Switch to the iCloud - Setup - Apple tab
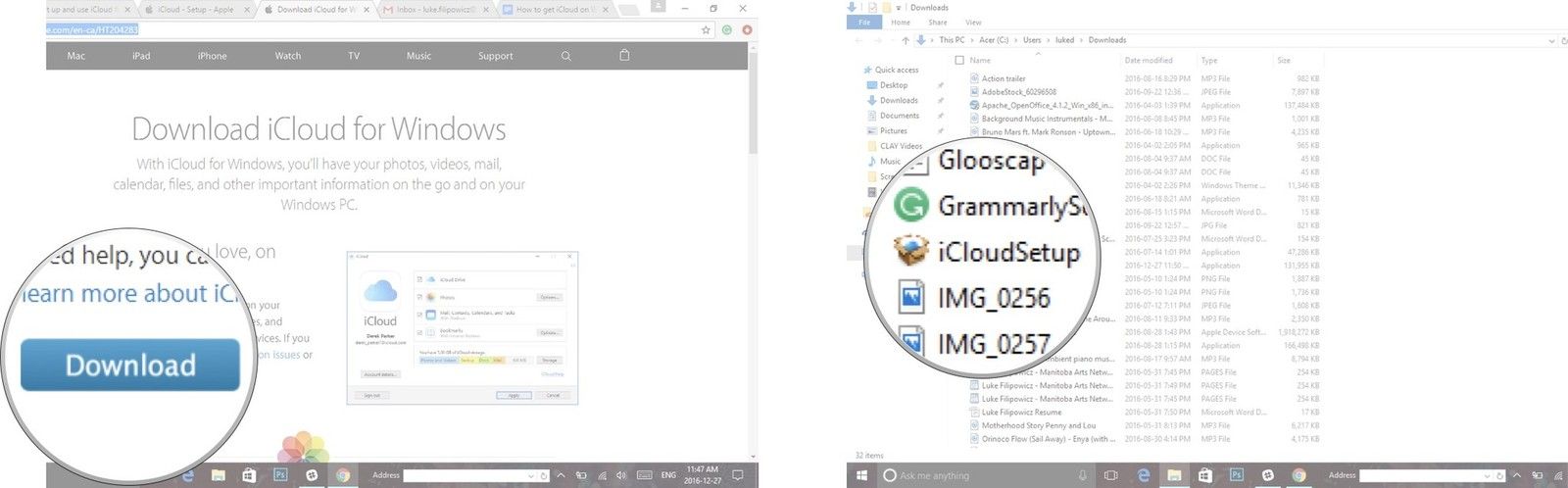Viewport: 1568px width, 488px height. tap(196, 9)
